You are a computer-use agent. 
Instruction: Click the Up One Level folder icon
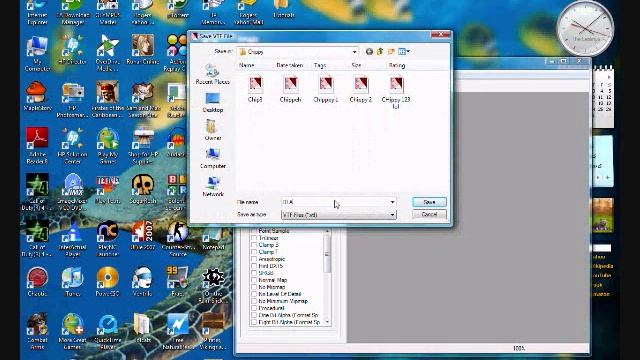pyautogui.click(x=380, y=52)
